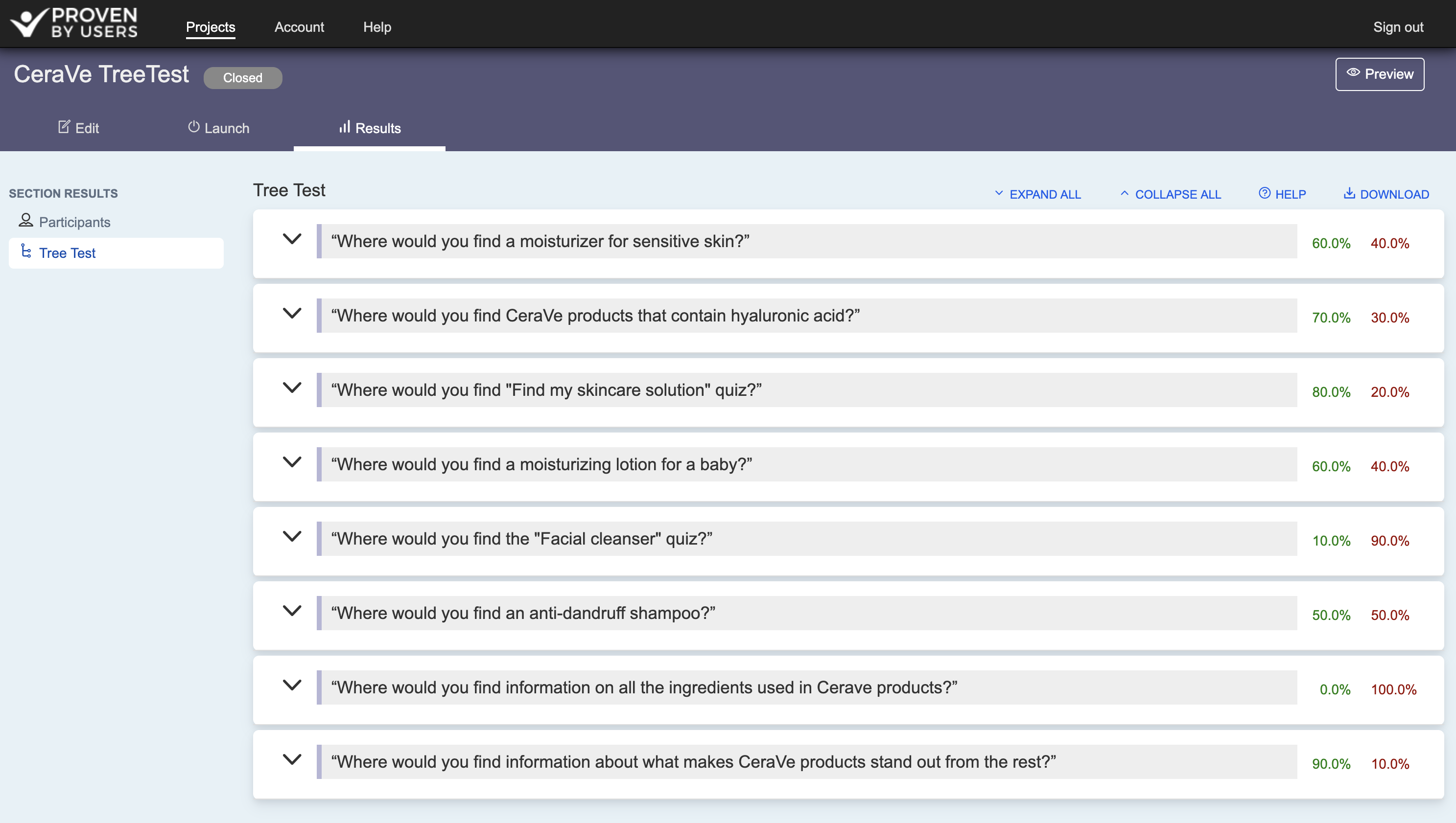The image size is (1456, 823).
Task: Click the Find my skincare solution question text
Action: (x=546, y=390)
